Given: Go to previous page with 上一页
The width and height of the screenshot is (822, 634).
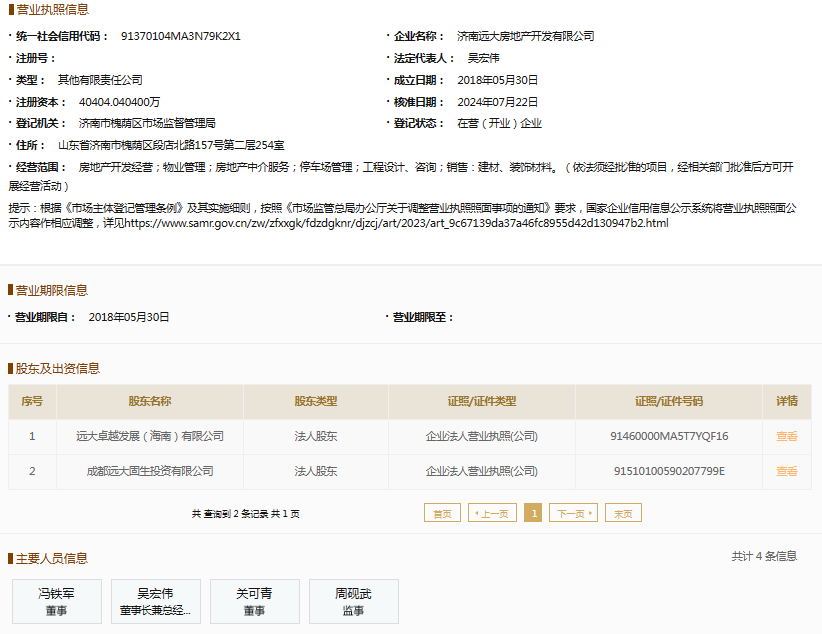Looking at the screenshot, I should [x=493, y=513].
